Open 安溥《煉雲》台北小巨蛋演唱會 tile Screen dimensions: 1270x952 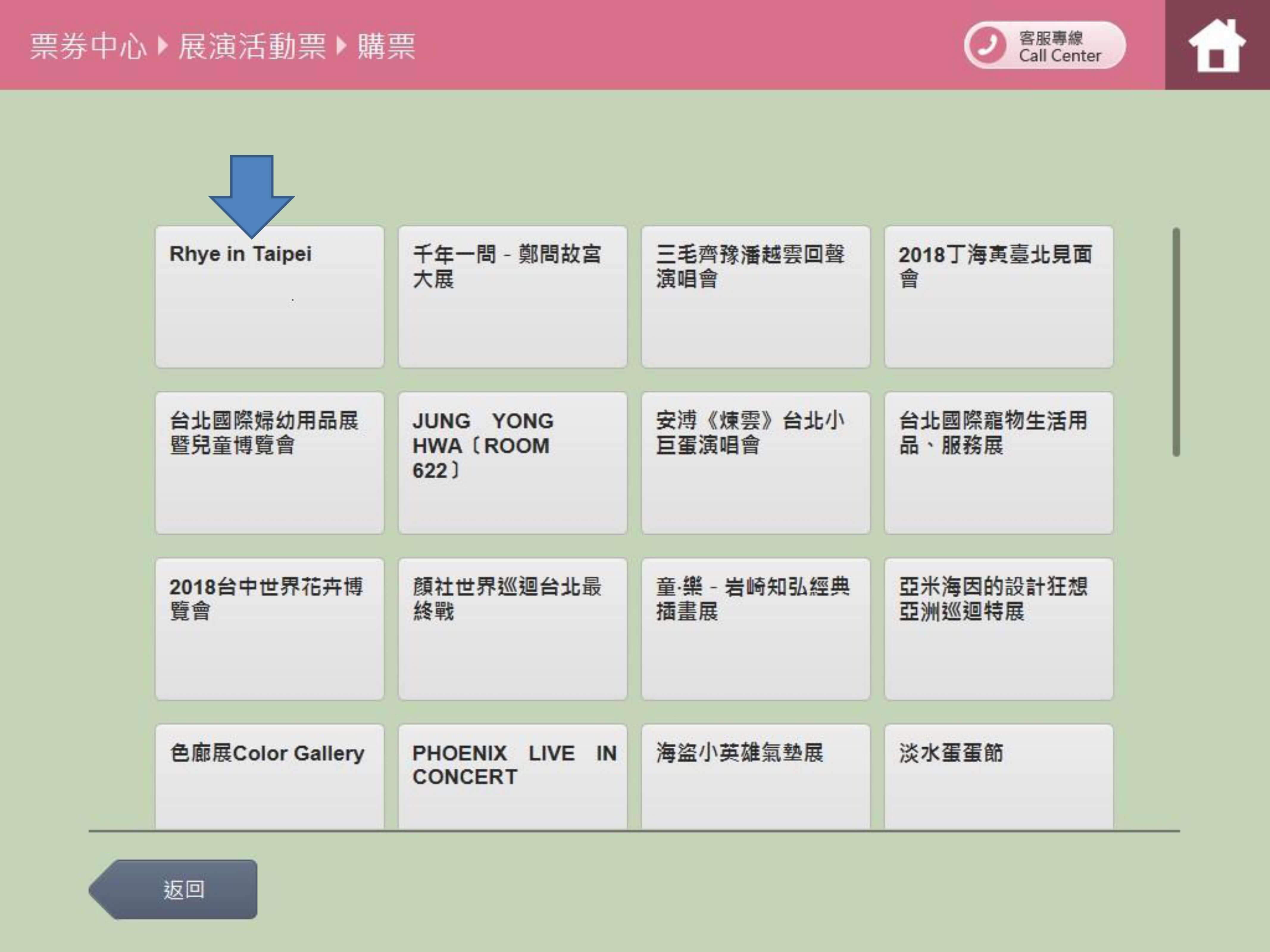tap(756, 463)
